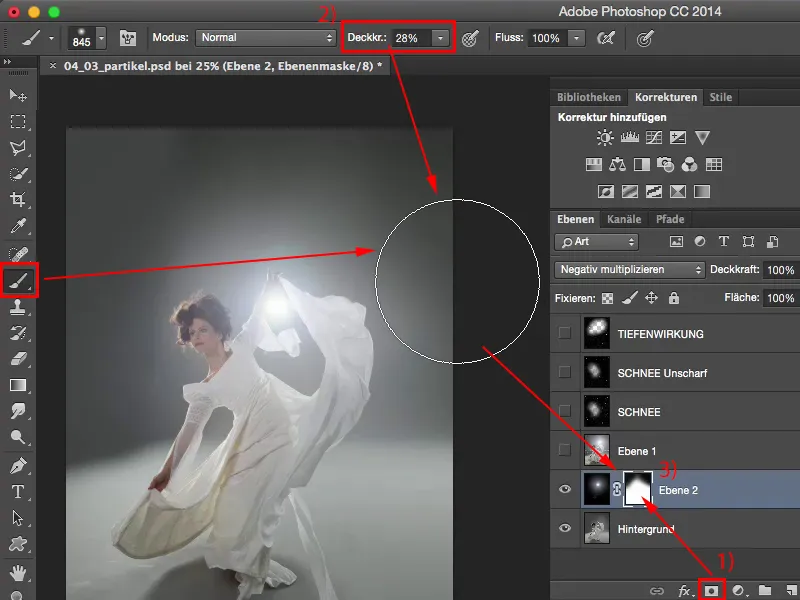Select the Smudge tool
800x600 pixels.
18,411
